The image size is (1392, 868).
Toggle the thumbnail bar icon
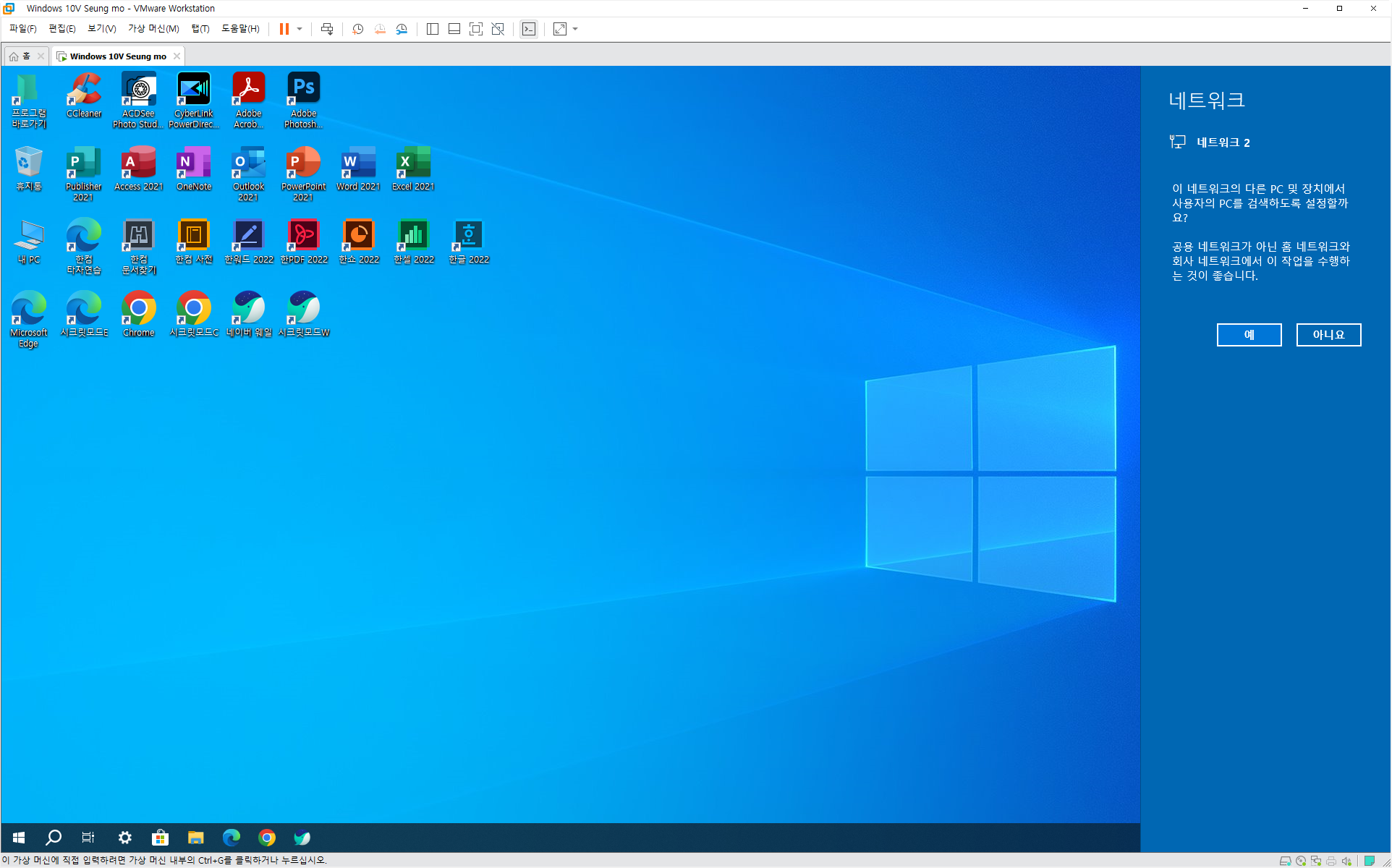click(x=454, y=29)
